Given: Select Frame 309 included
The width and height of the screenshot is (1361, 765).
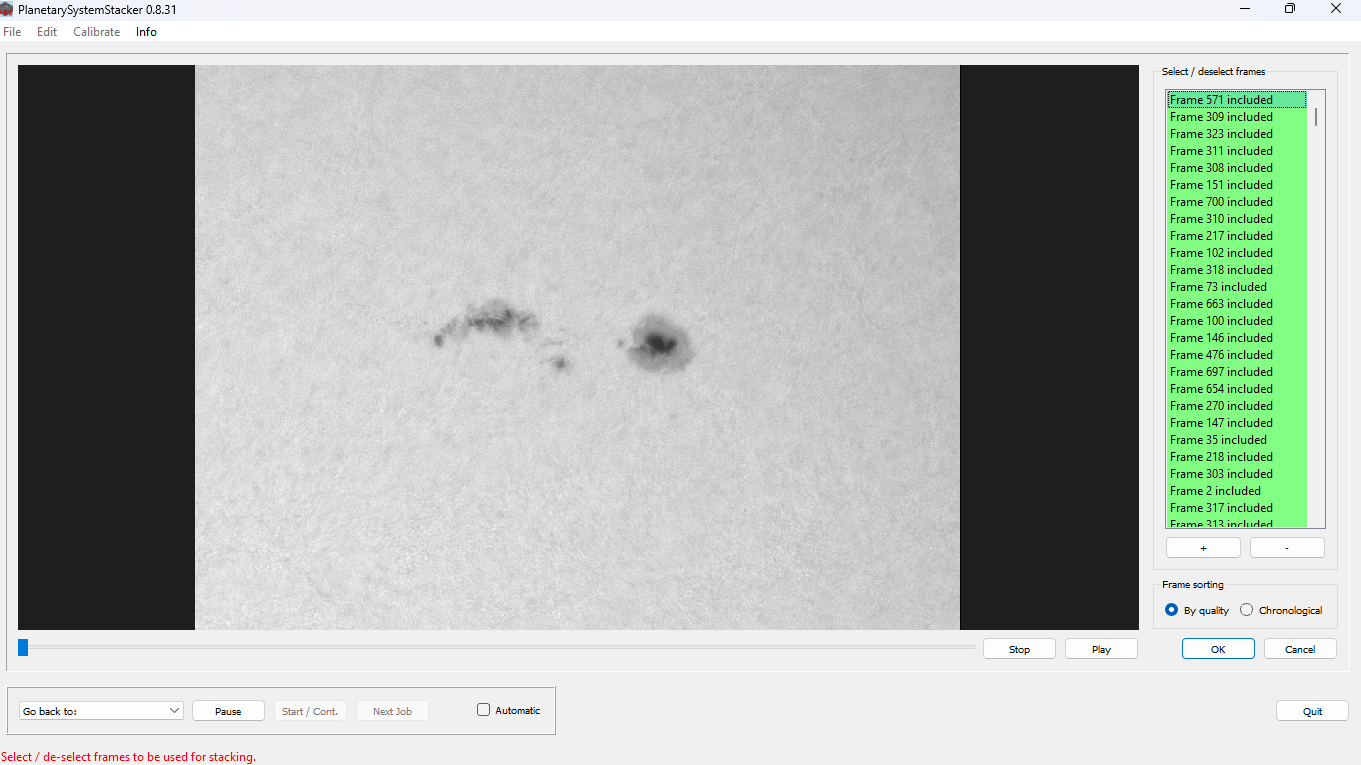Looking at the screenshot, I should [1237, 117].
